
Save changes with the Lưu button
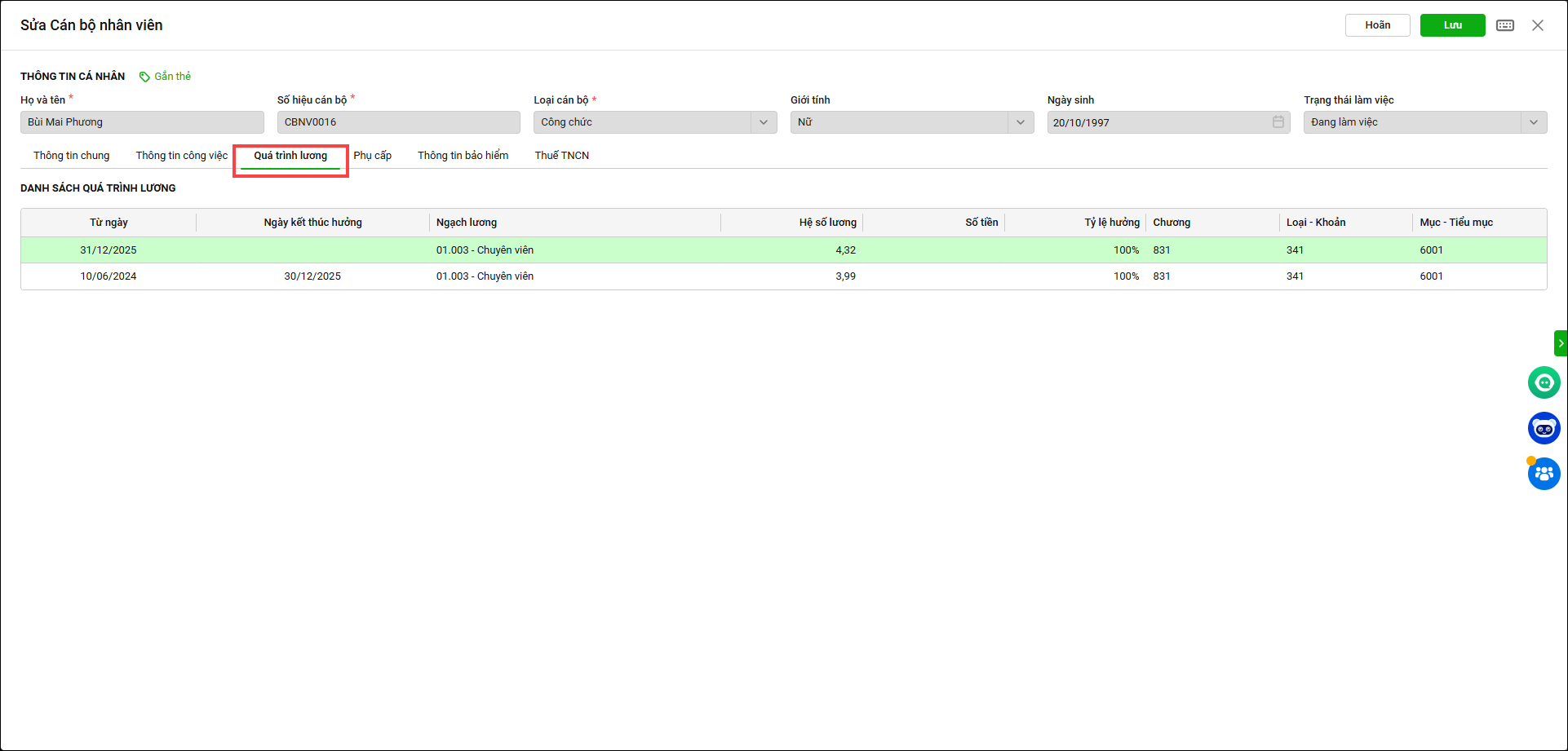tap(1453, 25)
